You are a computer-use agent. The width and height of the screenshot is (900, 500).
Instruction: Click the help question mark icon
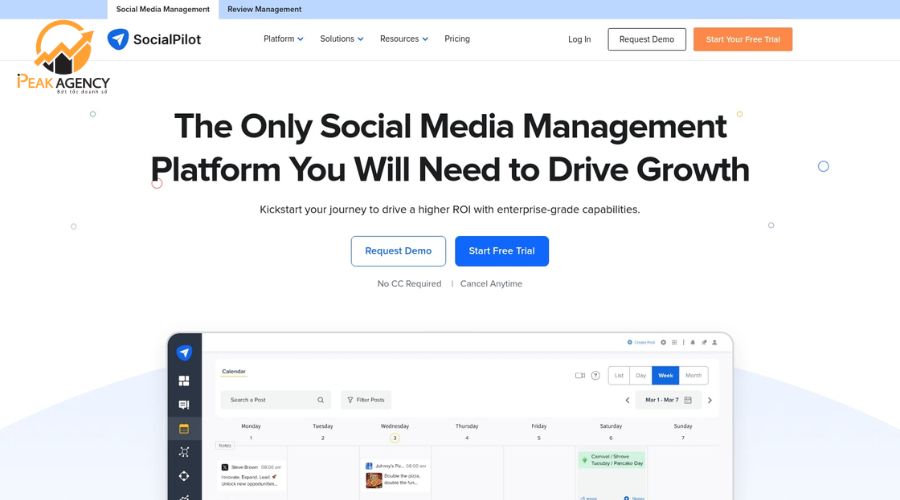point(595,375)
